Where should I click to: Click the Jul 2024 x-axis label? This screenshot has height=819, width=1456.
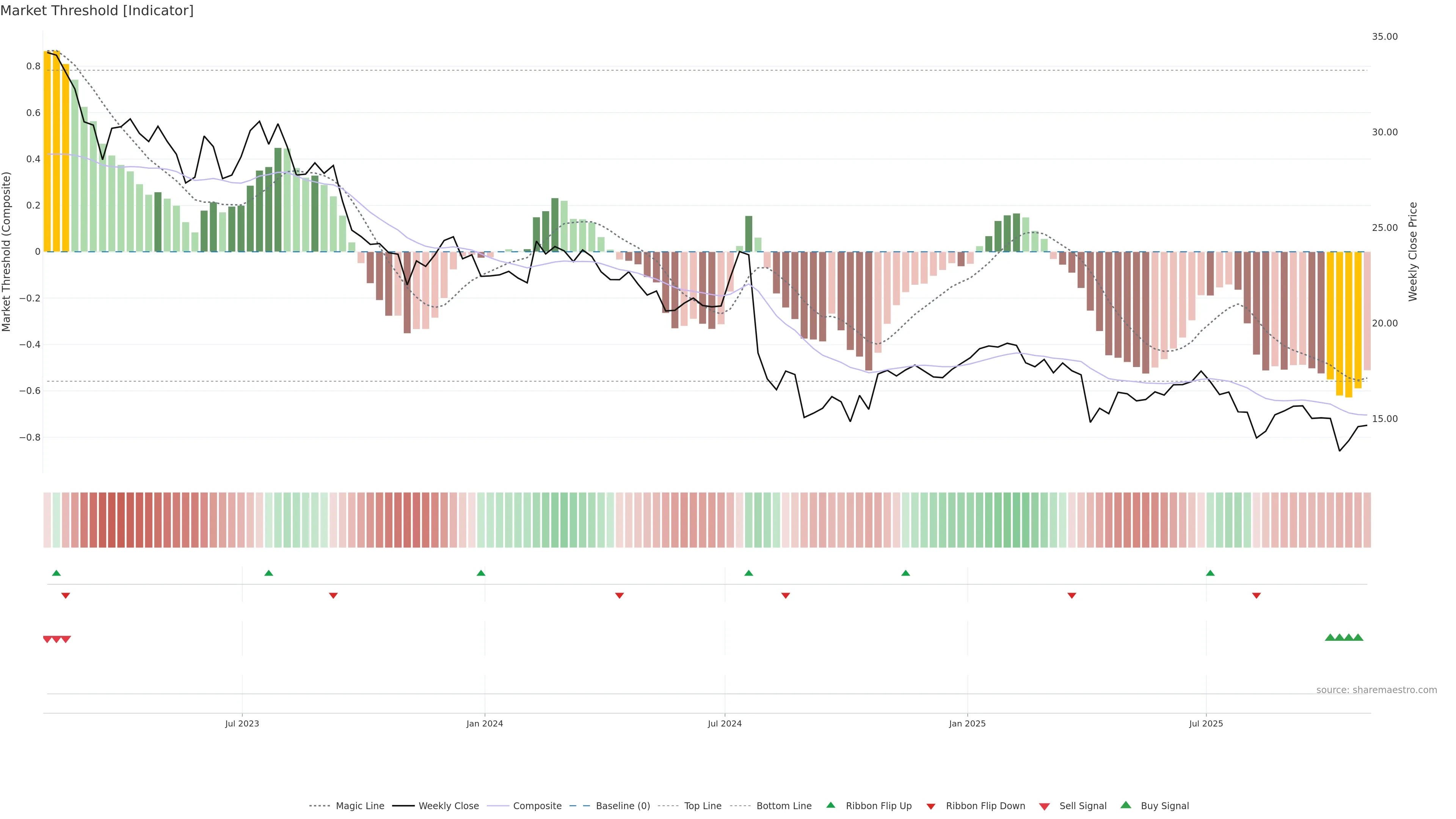coord(725,723)
